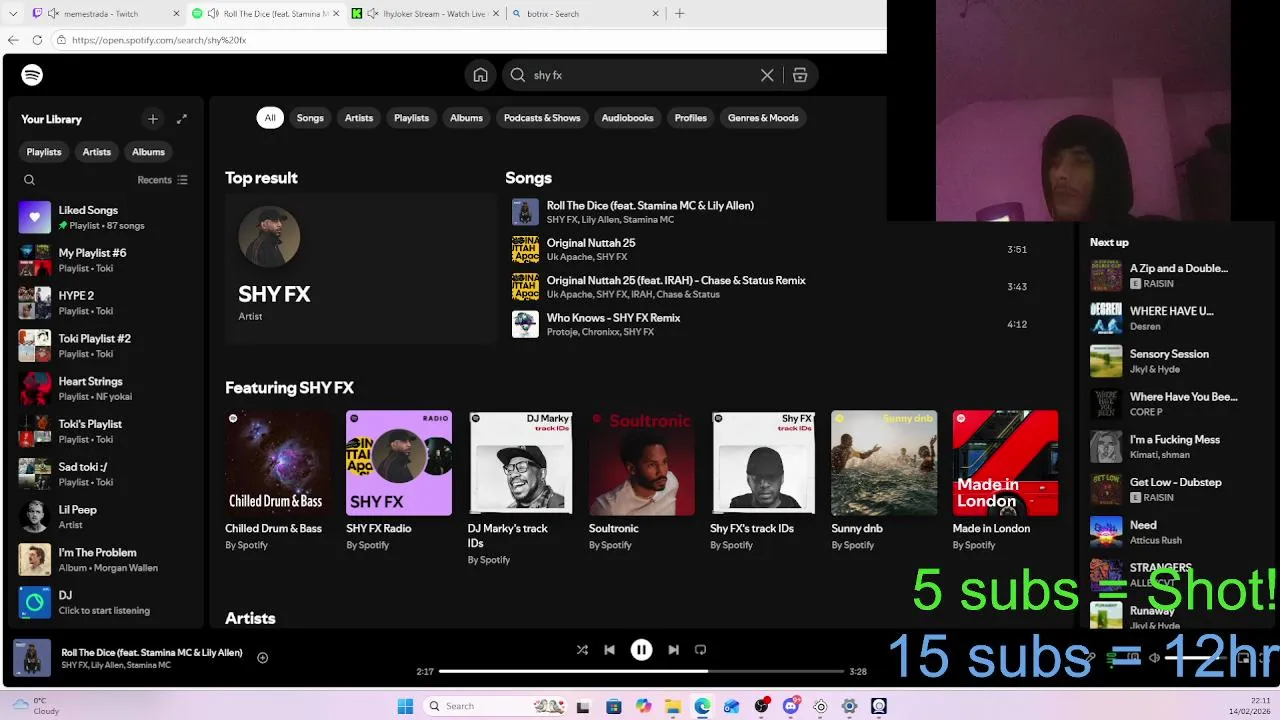Select the Artists search filter
The image size is (1280, 720).
(x=359, y=118)
